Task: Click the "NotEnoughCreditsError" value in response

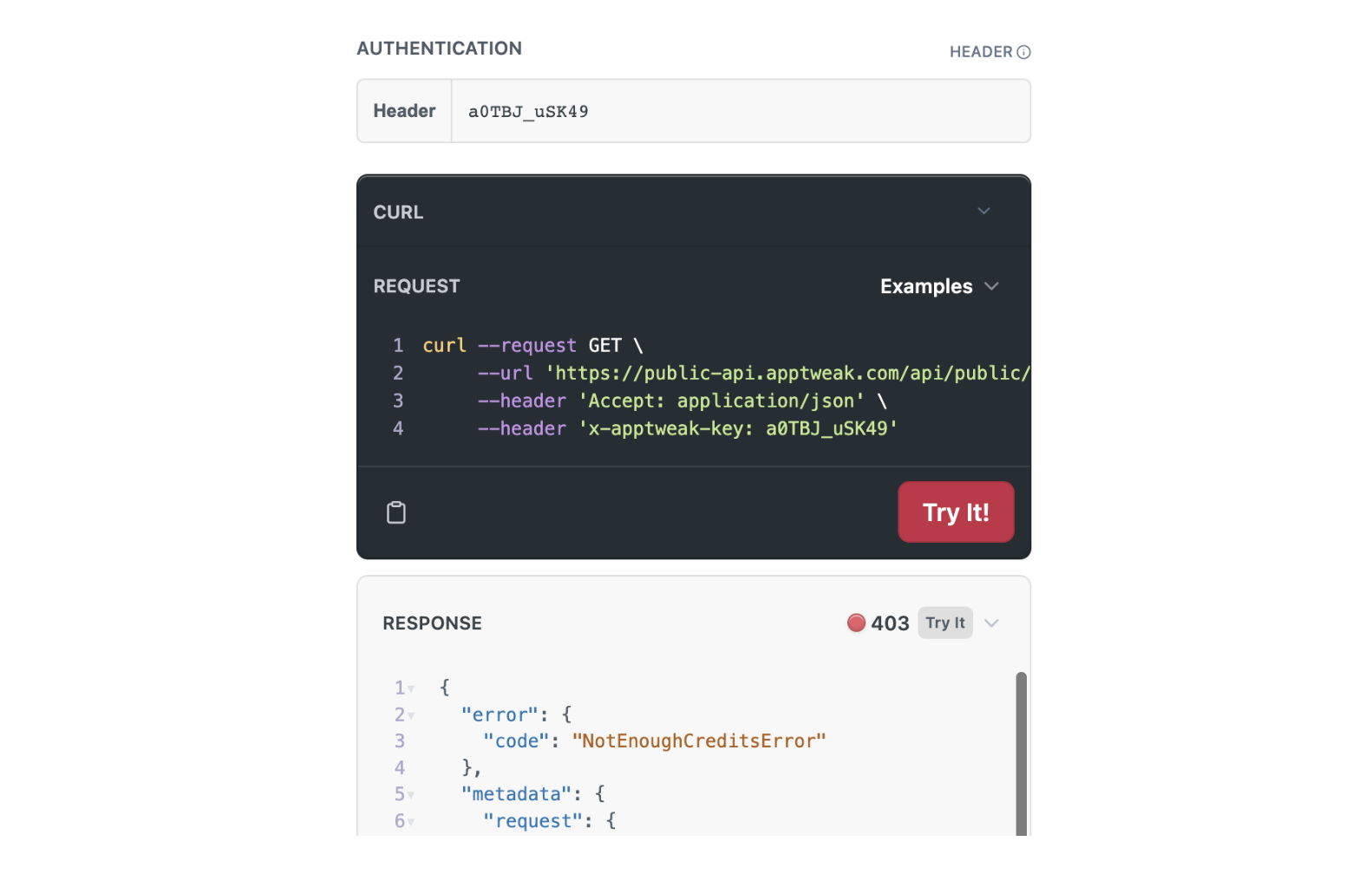Action: [x=699, y=741]
